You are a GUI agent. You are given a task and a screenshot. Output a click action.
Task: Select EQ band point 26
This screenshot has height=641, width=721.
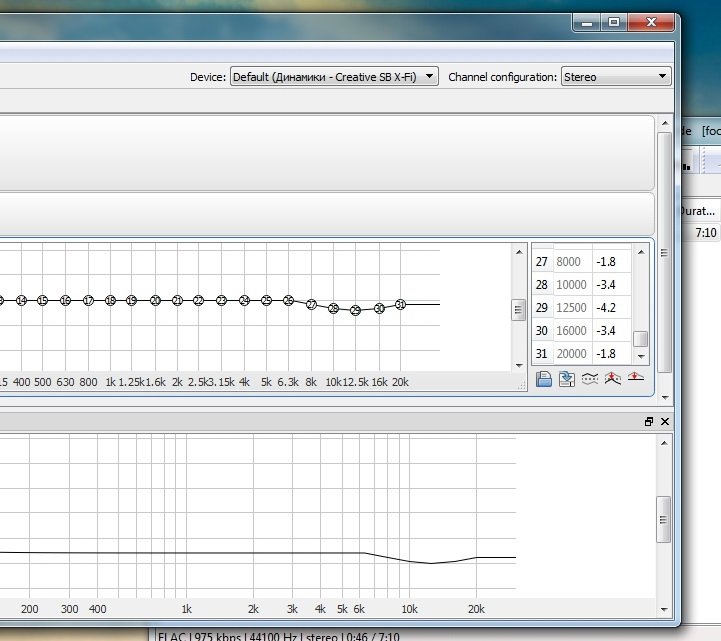coord(288,300)
